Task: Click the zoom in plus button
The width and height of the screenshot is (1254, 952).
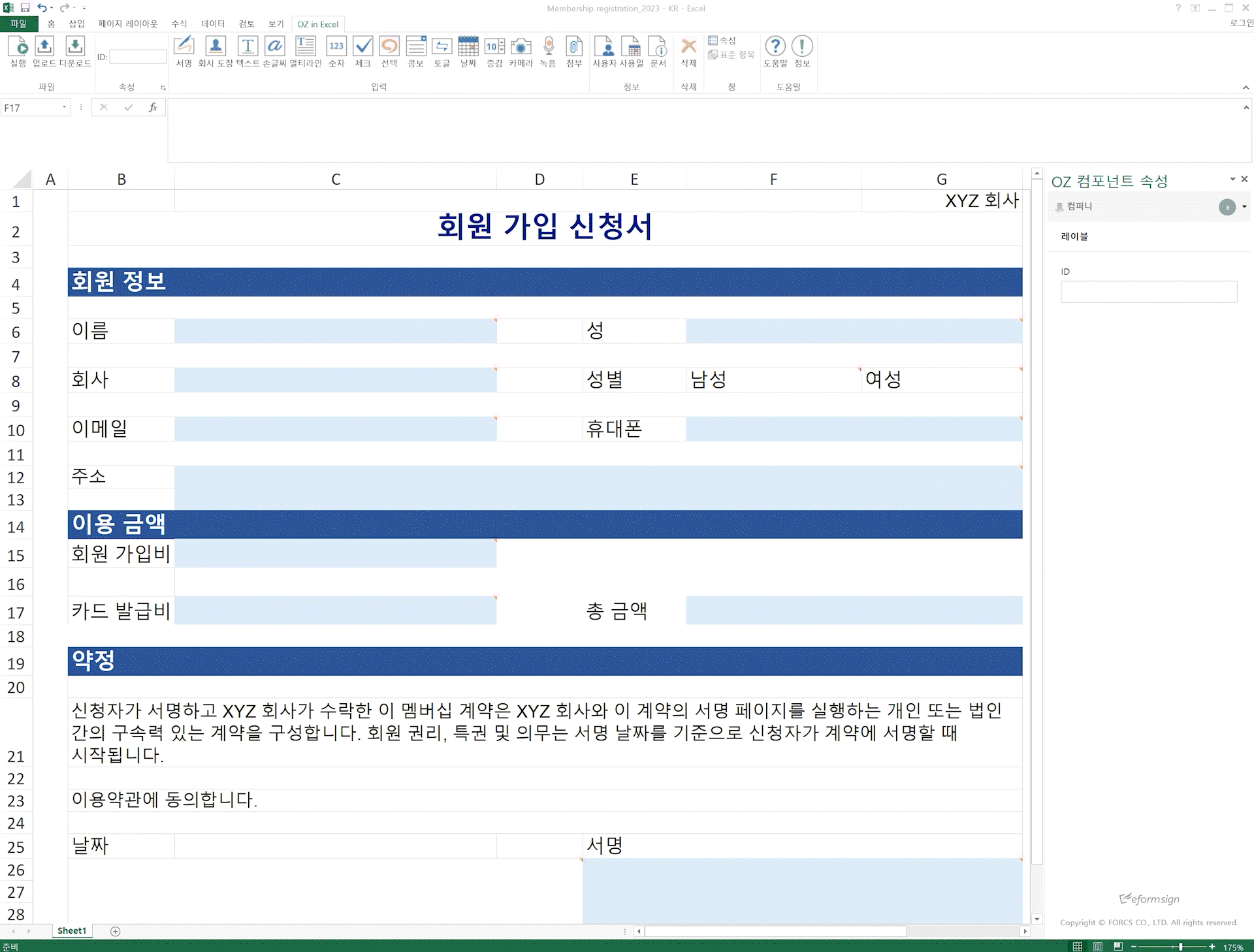Action: tap(1212, 947)
